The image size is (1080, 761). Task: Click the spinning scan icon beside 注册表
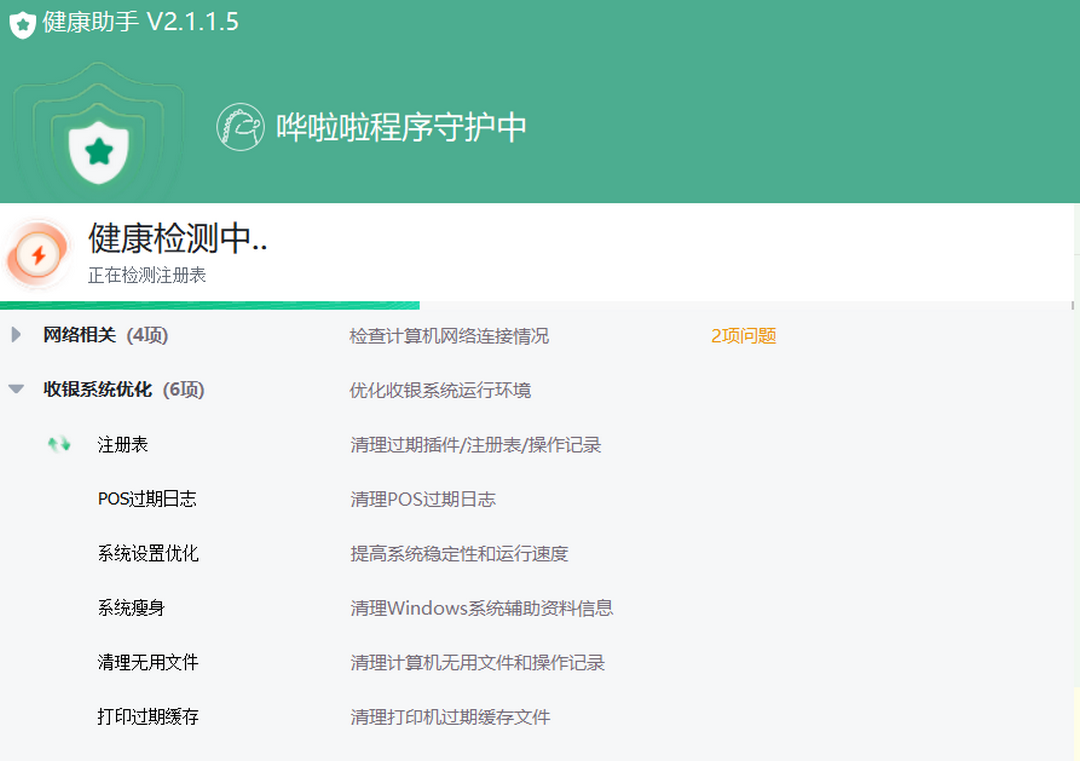(x=57, y=443)
